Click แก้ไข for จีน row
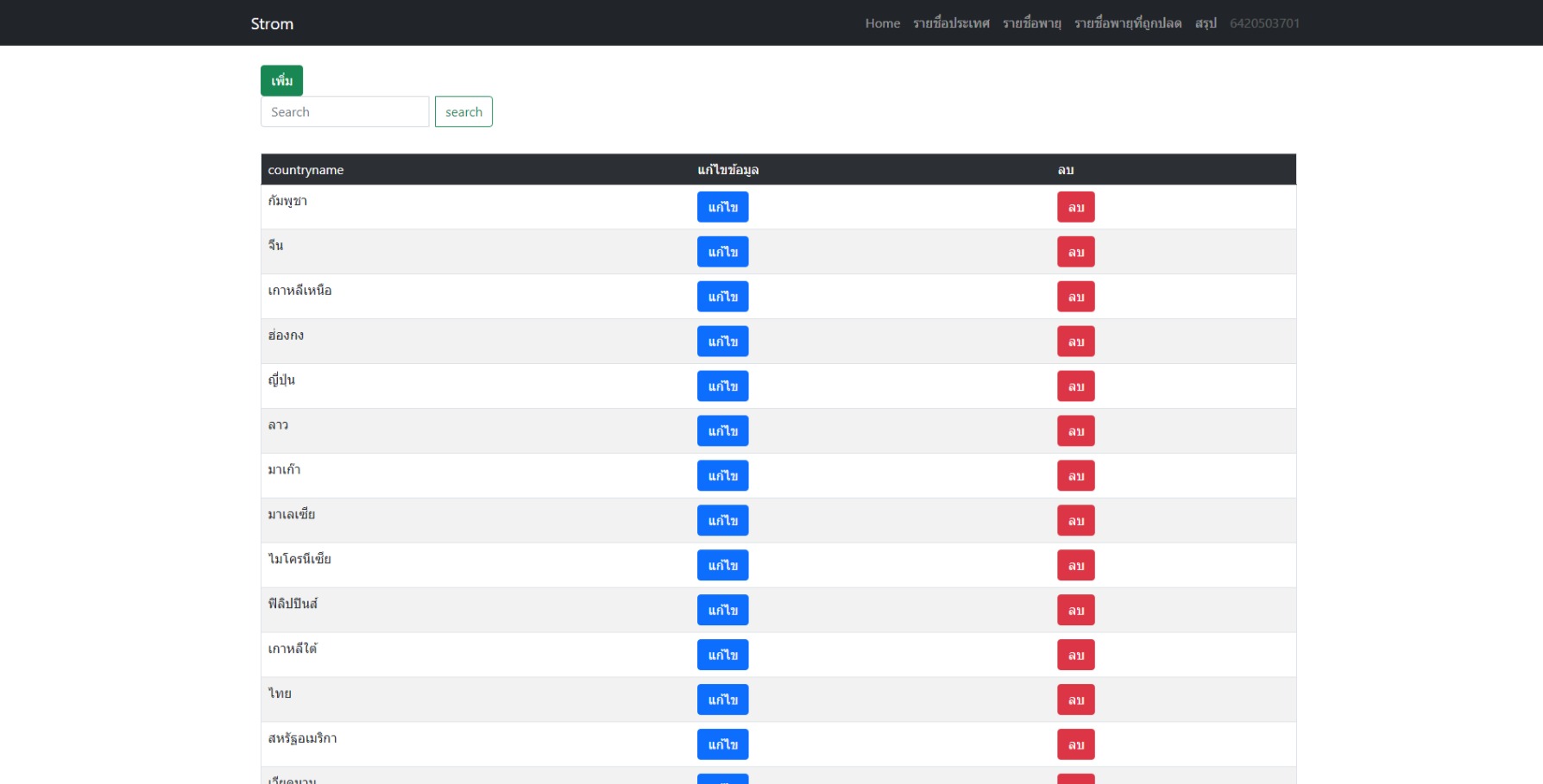Image resolution: width=1543 pixels, height=784 pixels. coord(723,251)
